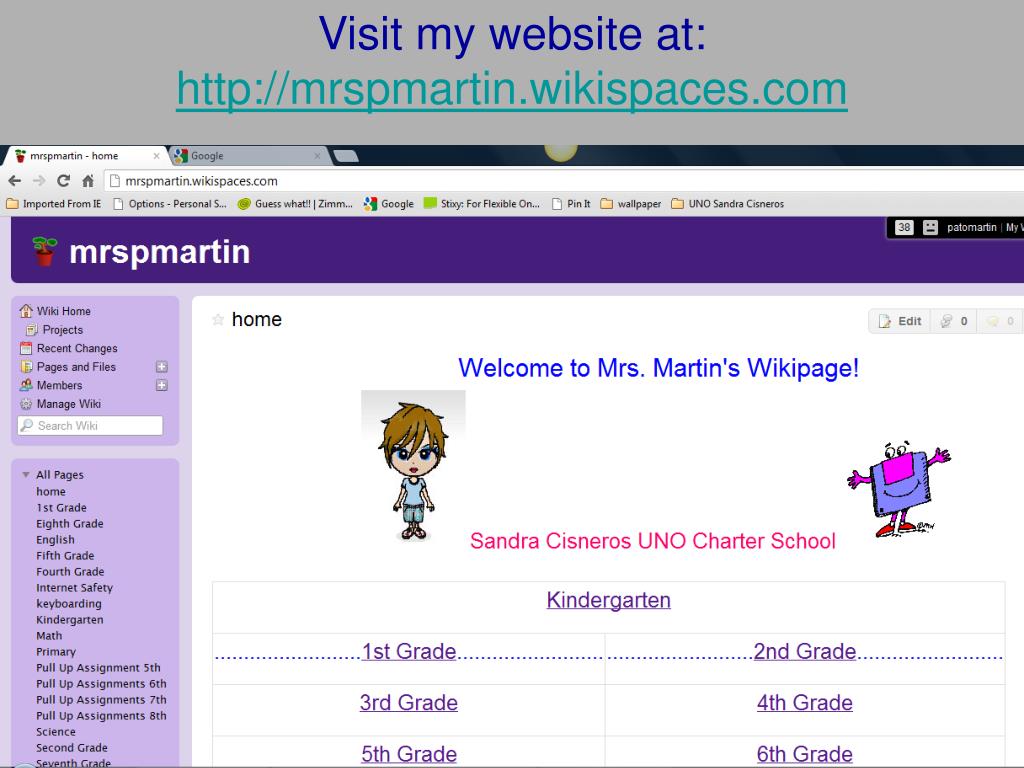Image resolution: width=1024 pixels, height=768 pixels.
Task: Open the discussion icon showing 0
Action: [x=953, y=321]
